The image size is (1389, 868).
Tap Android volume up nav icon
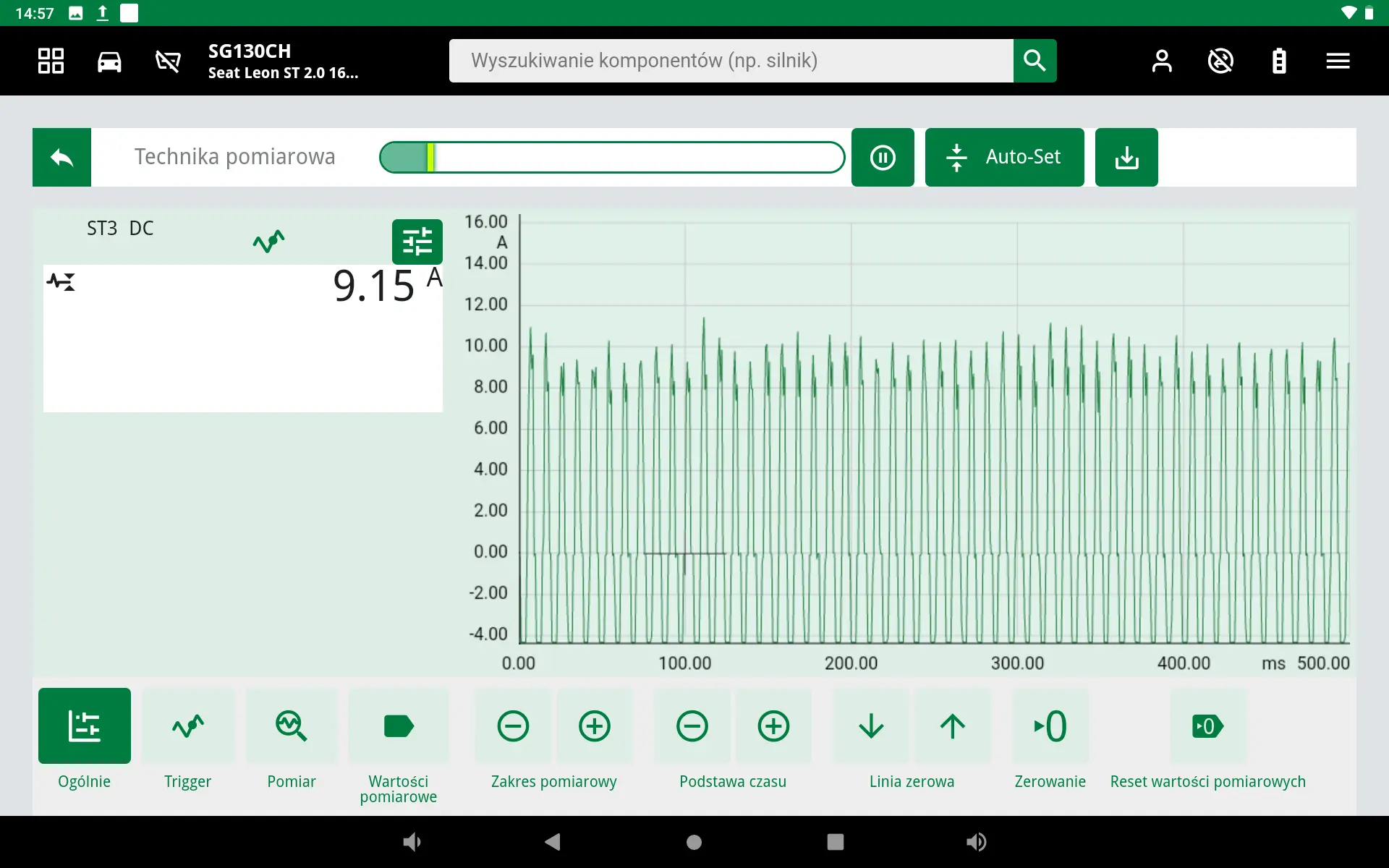[x=976, y=842]
